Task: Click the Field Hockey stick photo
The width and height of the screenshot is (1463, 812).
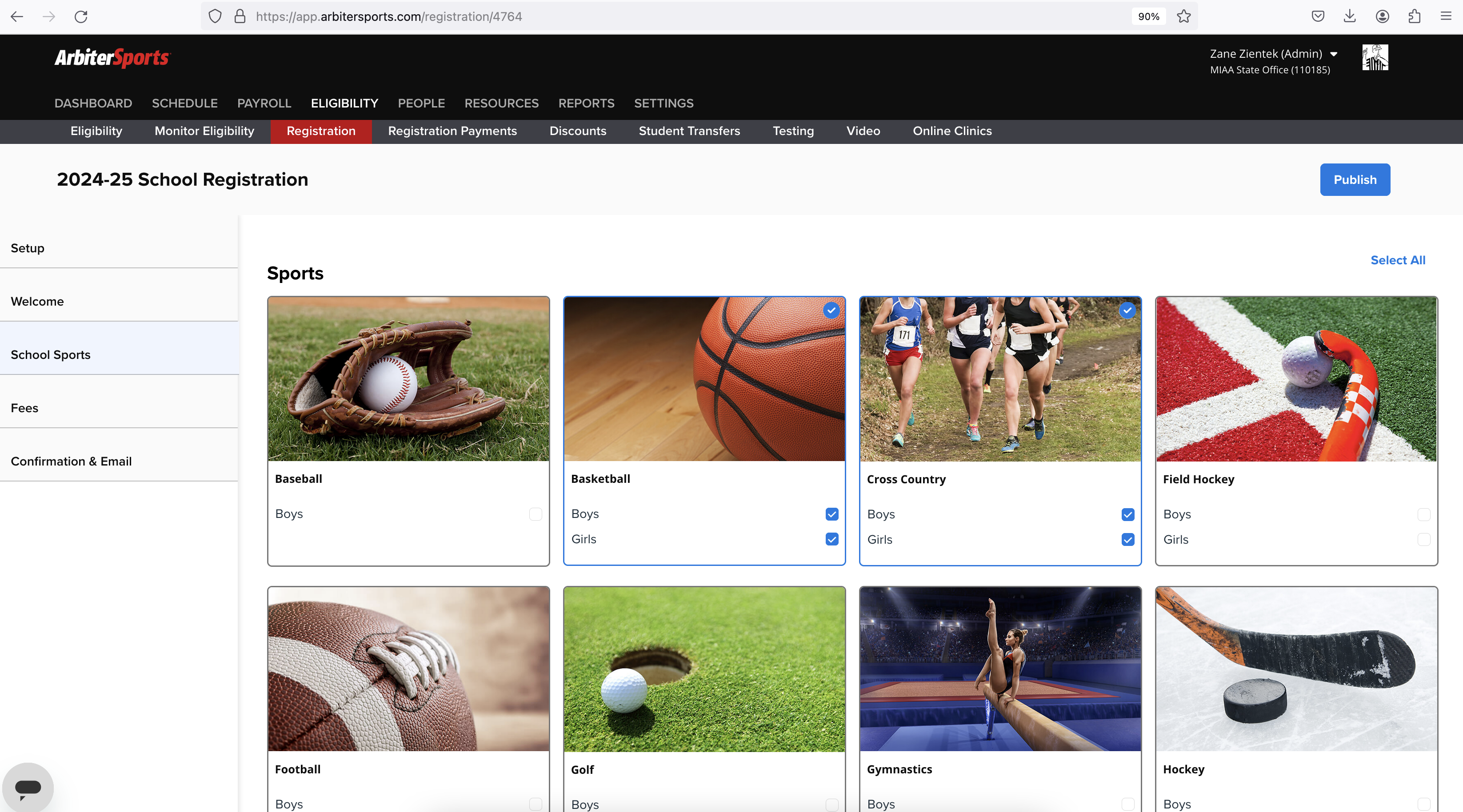Action: (1296, 379)
